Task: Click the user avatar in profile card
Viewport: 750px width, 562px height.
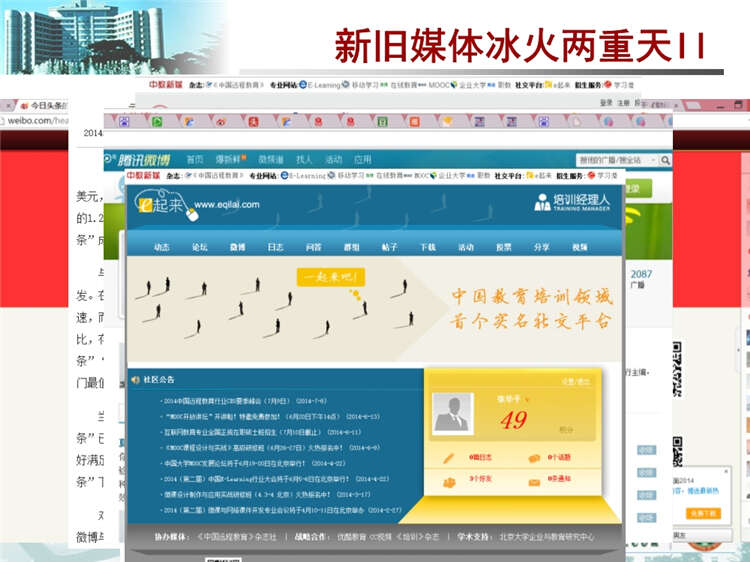Action: (451, 412)
